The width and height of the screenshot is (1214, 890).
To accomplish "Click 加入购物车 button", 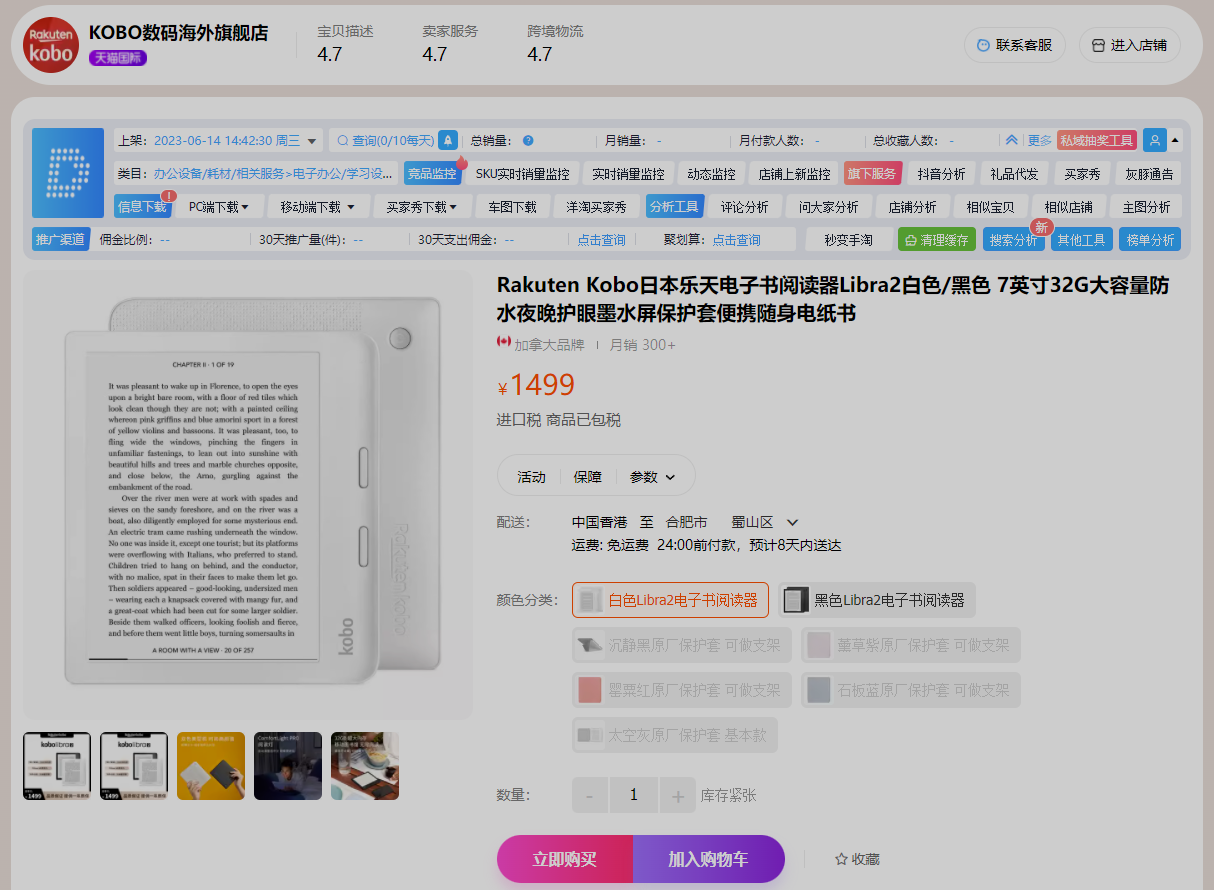I will 709,859.
